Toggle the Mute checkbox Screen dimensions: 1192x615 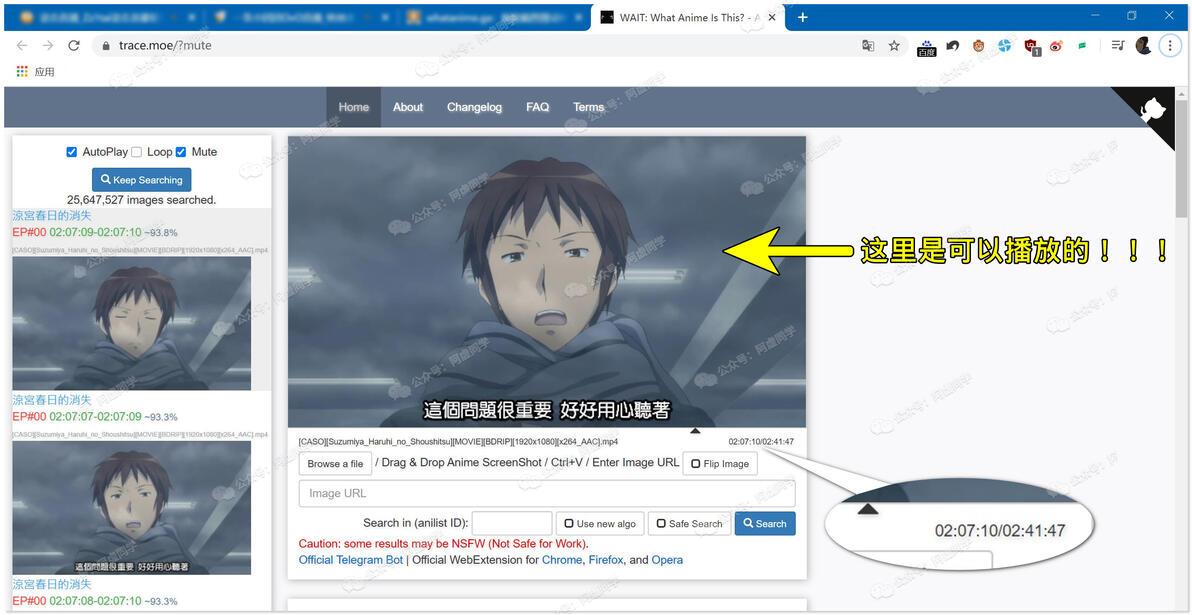pos(181,152)
